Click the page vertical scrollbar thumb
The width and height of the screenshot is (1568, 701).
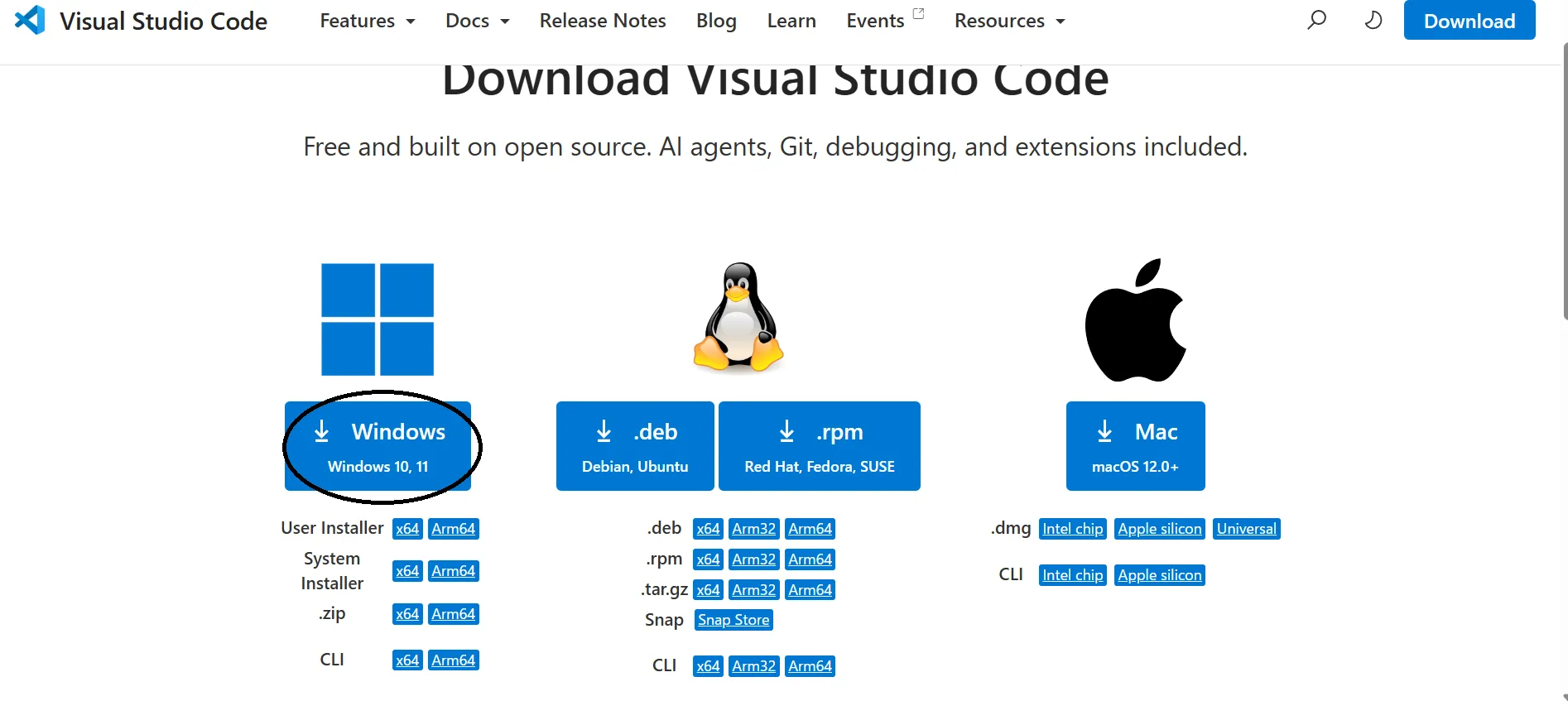pos(1565,182)
